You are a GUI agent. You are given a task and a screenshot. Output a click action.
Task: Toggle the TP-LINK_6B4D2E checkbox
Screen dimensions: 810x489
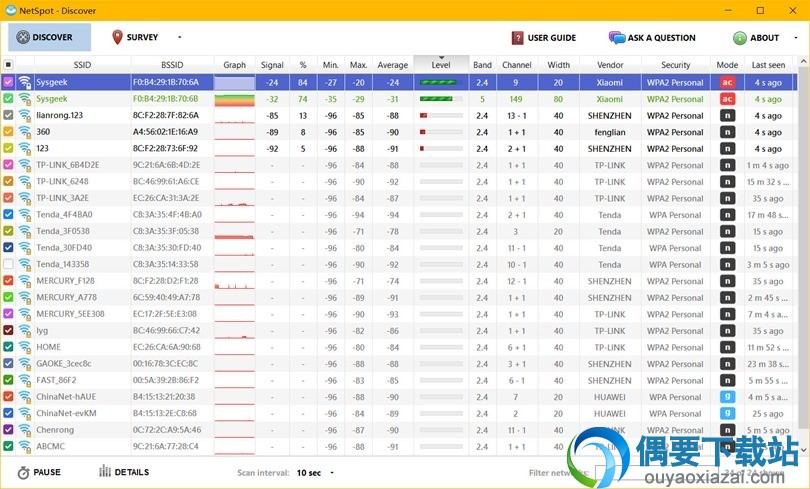coord(8,165)
